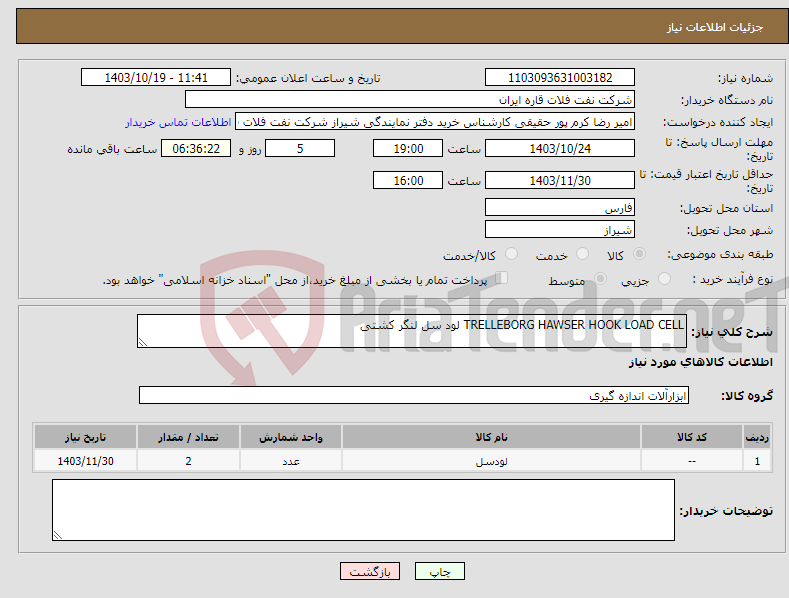The height and width of the screenshot is (598, 789).
Task: Click the کد کالا column header
Action: point(692,437)
